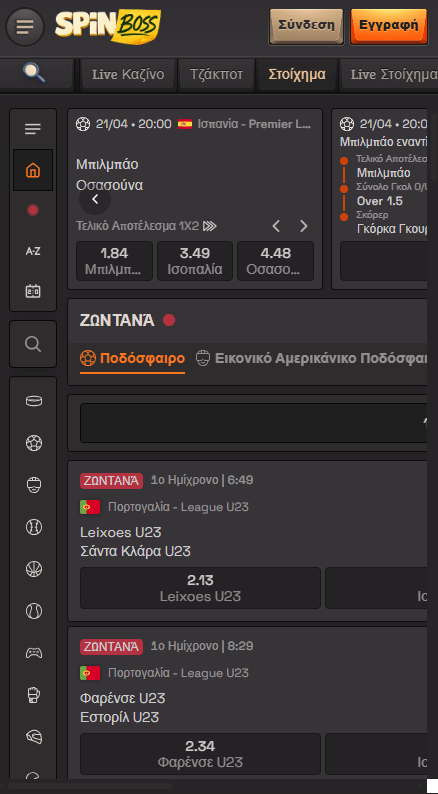Viewport: 438px width, 794px height.
Task: Bet 3.49 on Ισοπαλία draw
Action: point(195,261)
